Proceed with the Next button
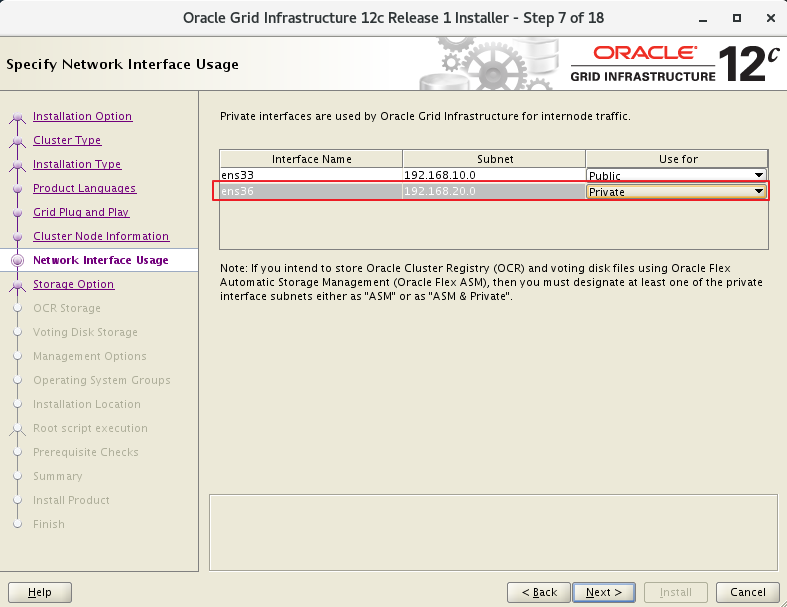Image resolution: width=787 pixels, height=607 pixels. coord(604,592)
